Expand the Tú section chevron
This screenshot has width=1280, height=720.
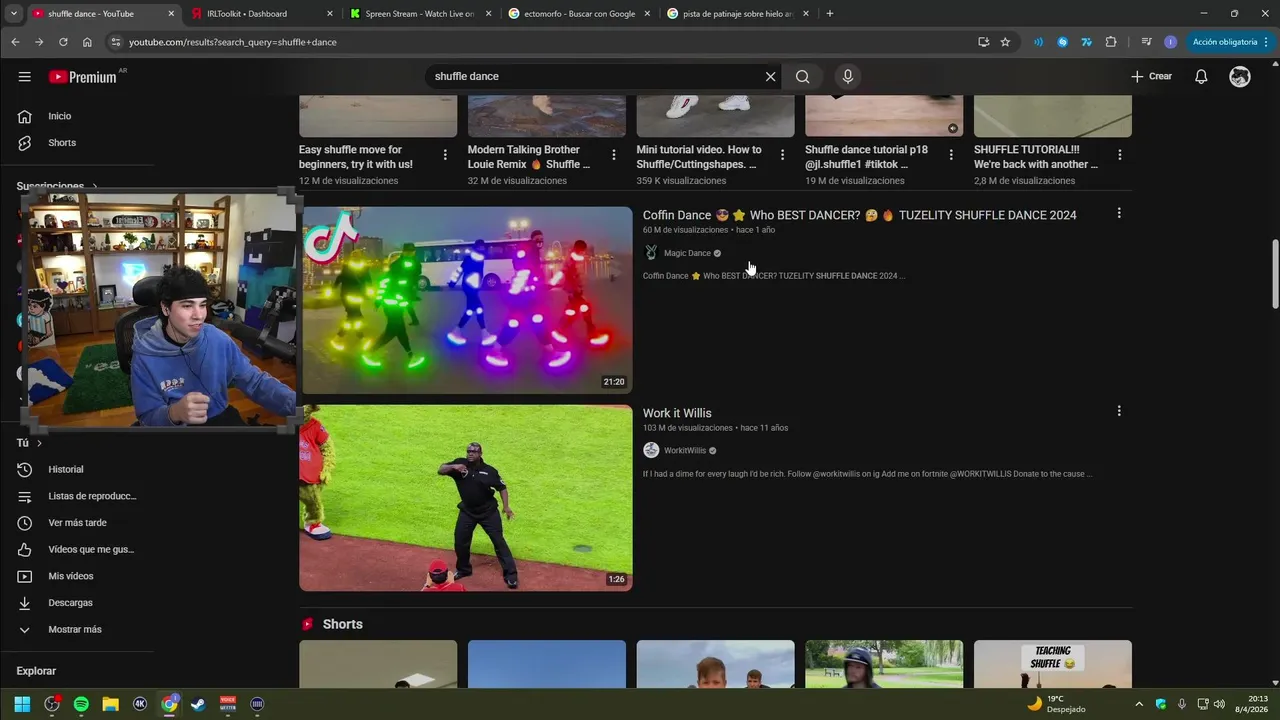[39, 443]
